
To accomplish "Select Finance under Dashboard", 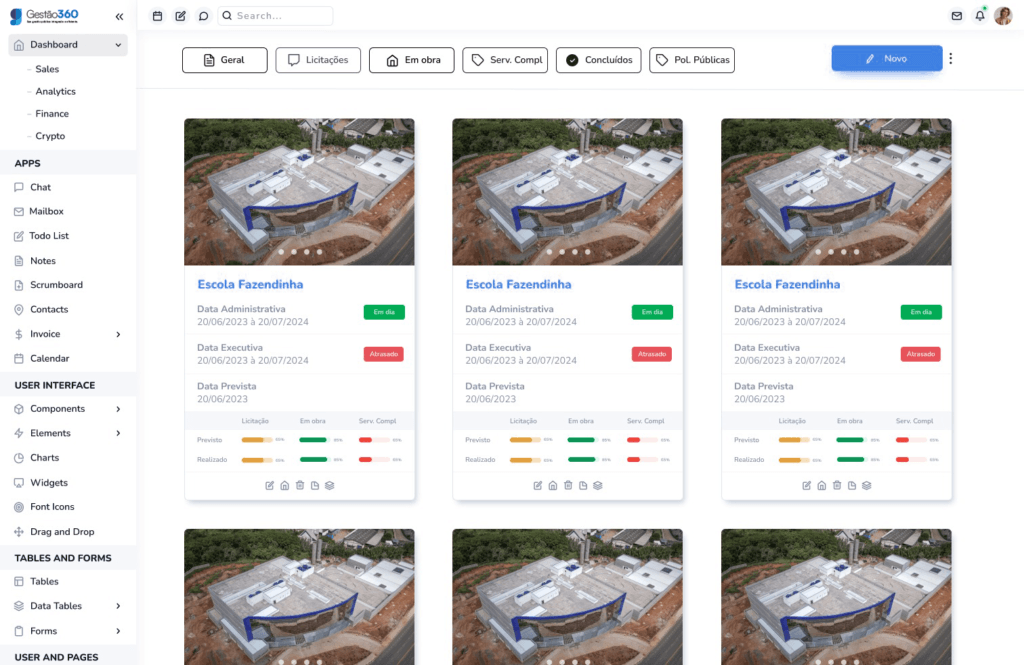I will 52,114.
